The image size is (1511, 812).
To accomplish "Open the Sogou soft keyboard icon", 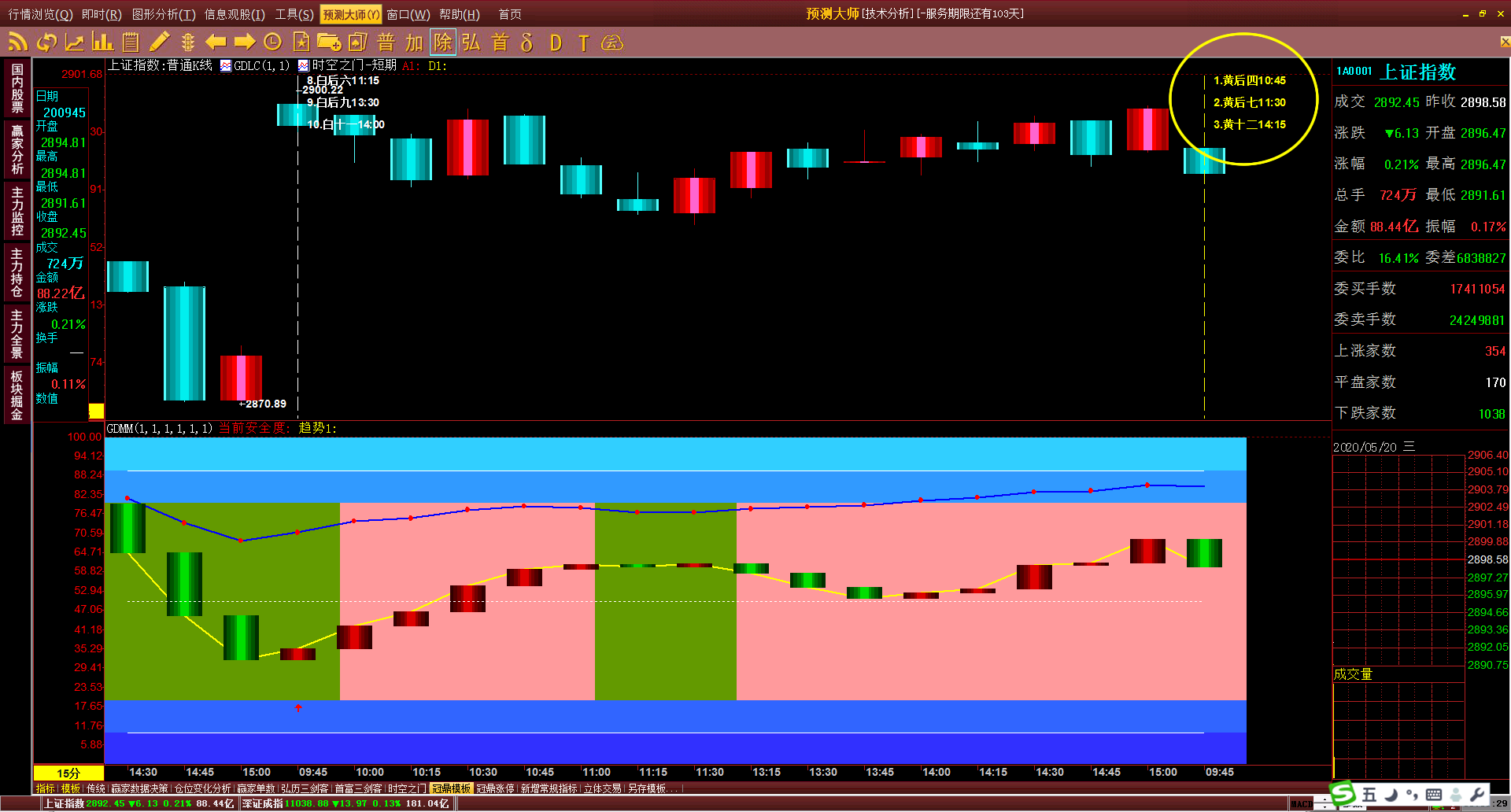I will coord(1434,795).
